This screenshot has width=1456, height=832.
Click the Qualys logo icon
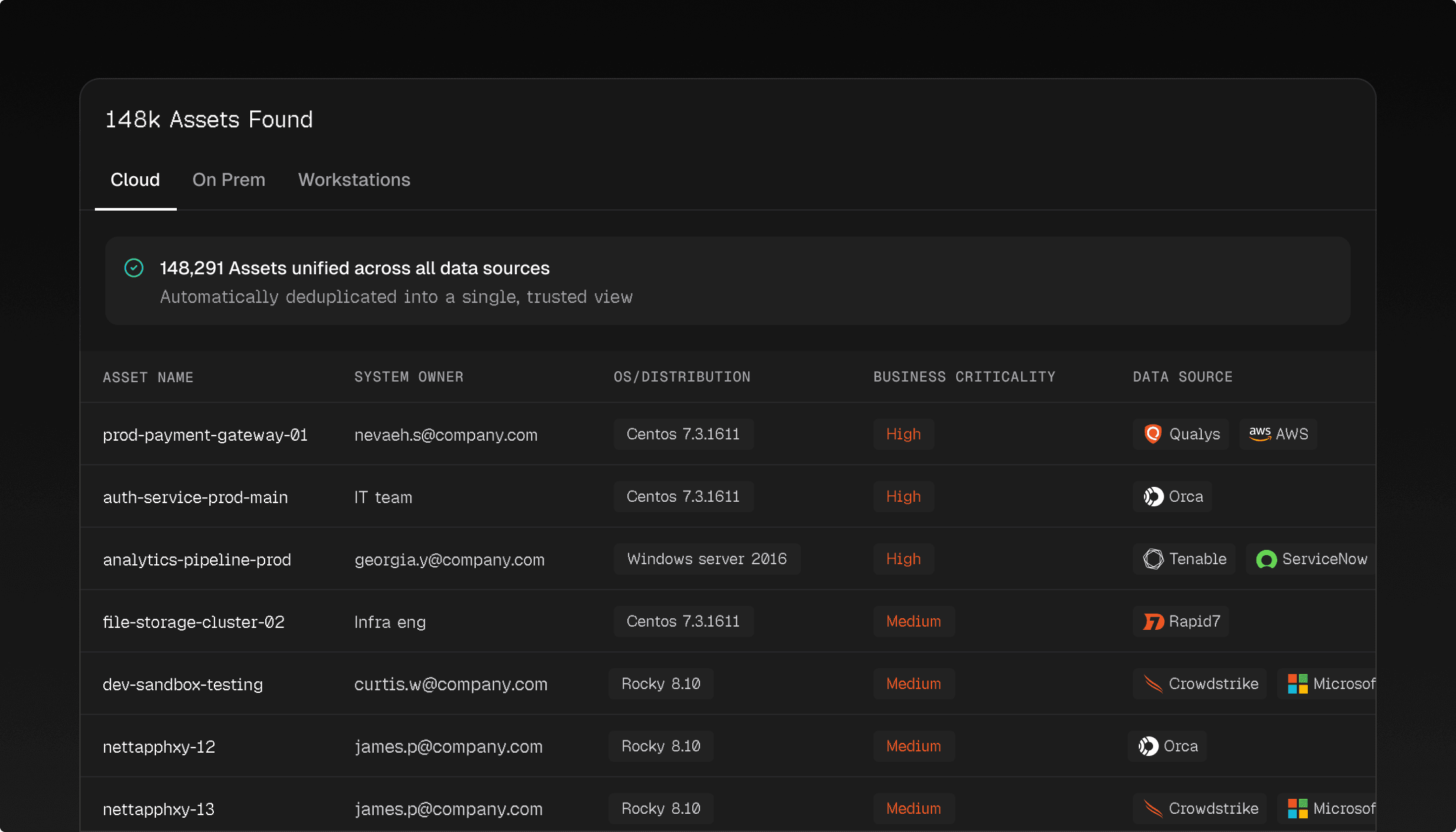click(1152, 434)
